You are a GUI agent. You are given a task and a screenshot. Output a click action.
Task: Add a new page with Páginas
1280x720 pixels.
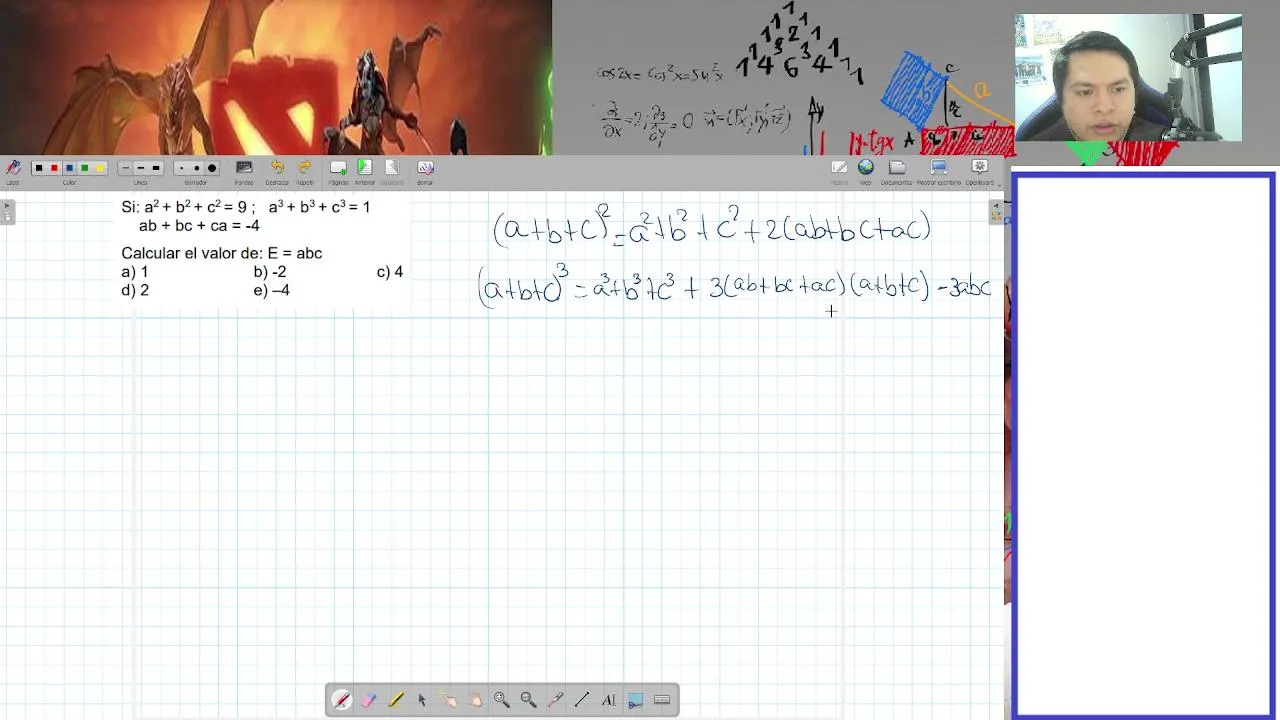click(338, 168)
